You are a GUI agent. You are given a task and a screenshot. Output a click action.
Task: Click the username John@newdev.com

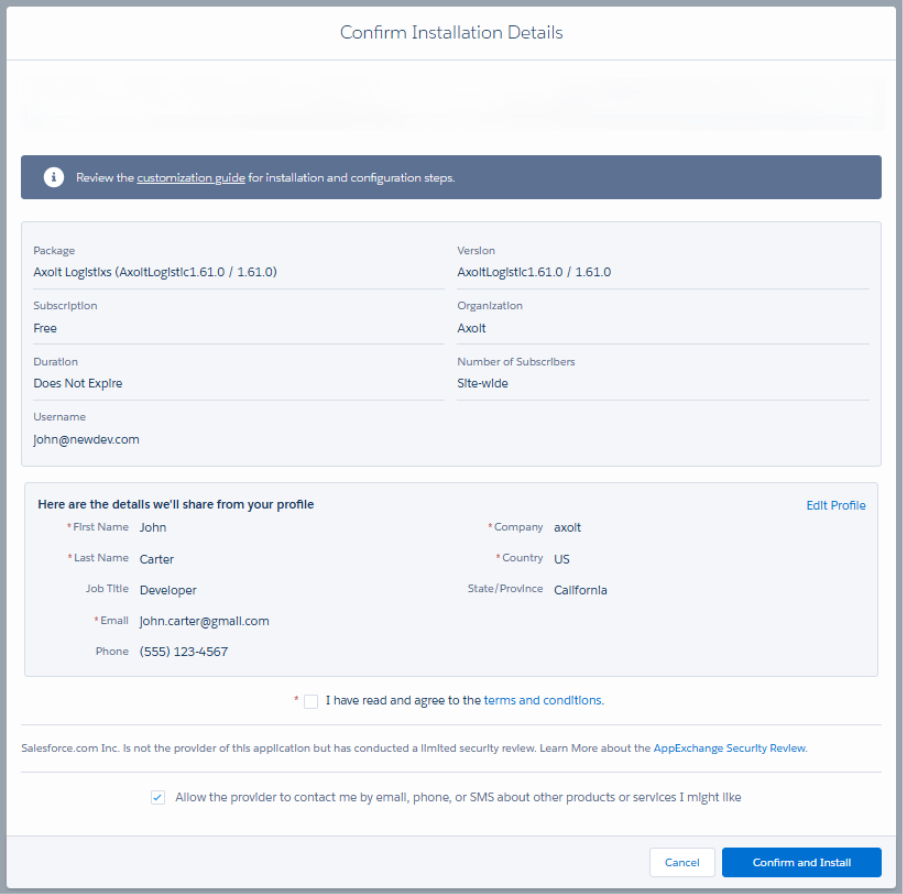(x=87, y=439)
